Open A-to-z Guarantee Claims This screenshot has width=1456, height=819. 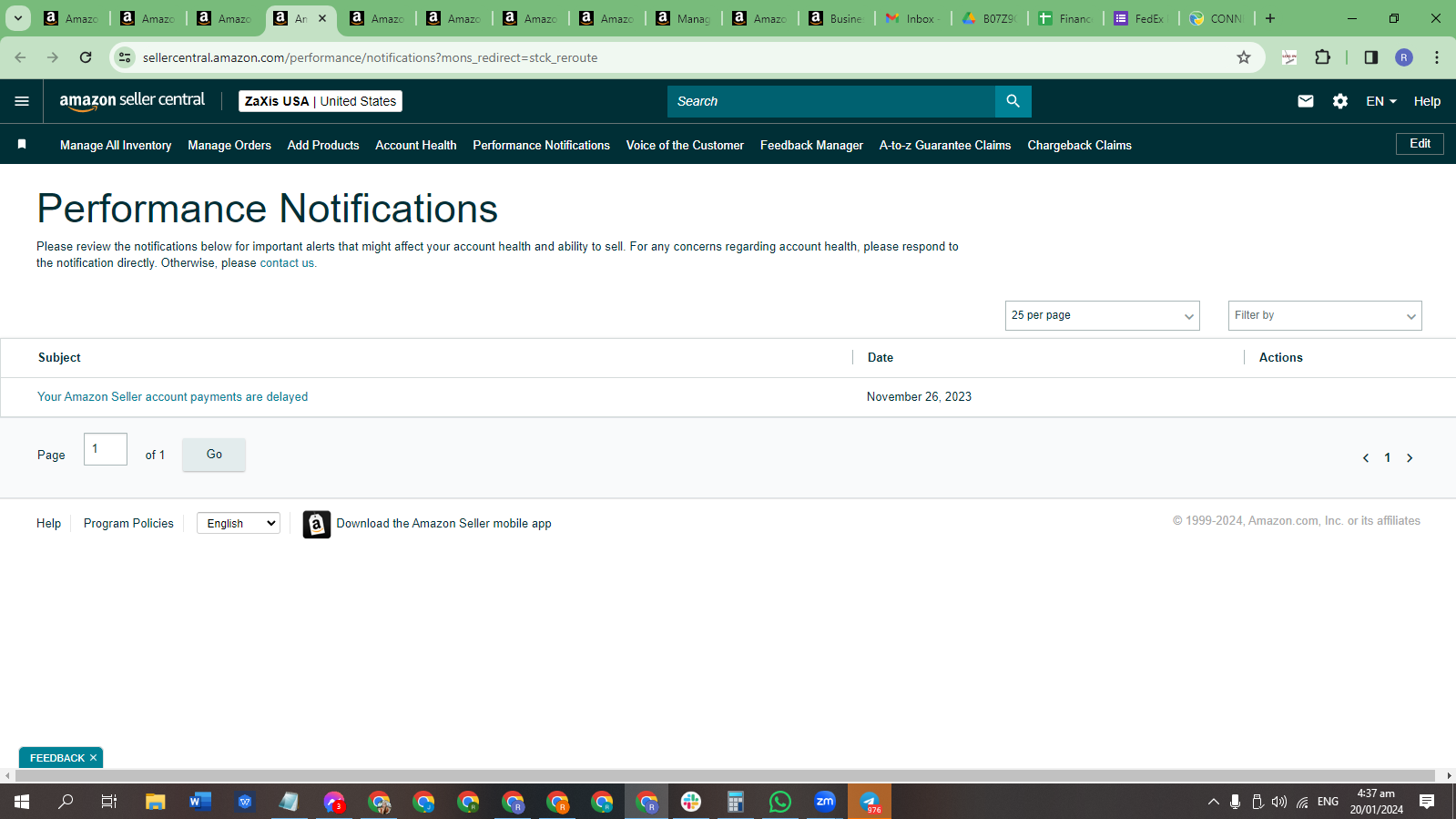[x=945, y=145]
